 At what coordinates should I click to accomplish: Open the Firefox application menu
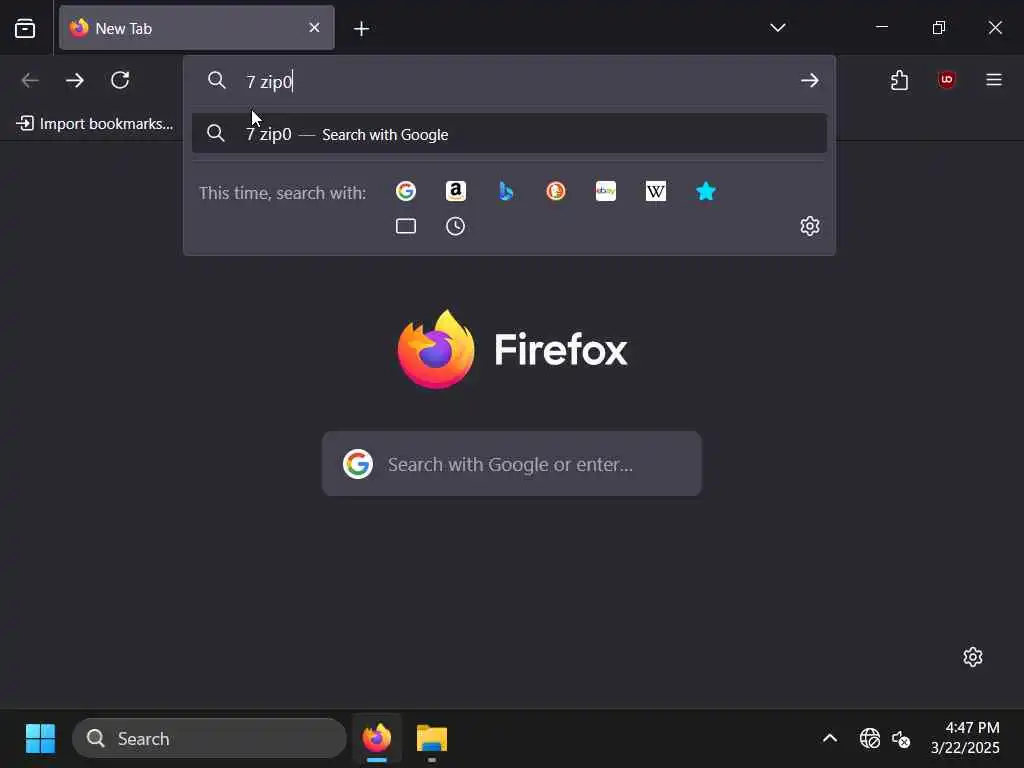tap(993, 80)
